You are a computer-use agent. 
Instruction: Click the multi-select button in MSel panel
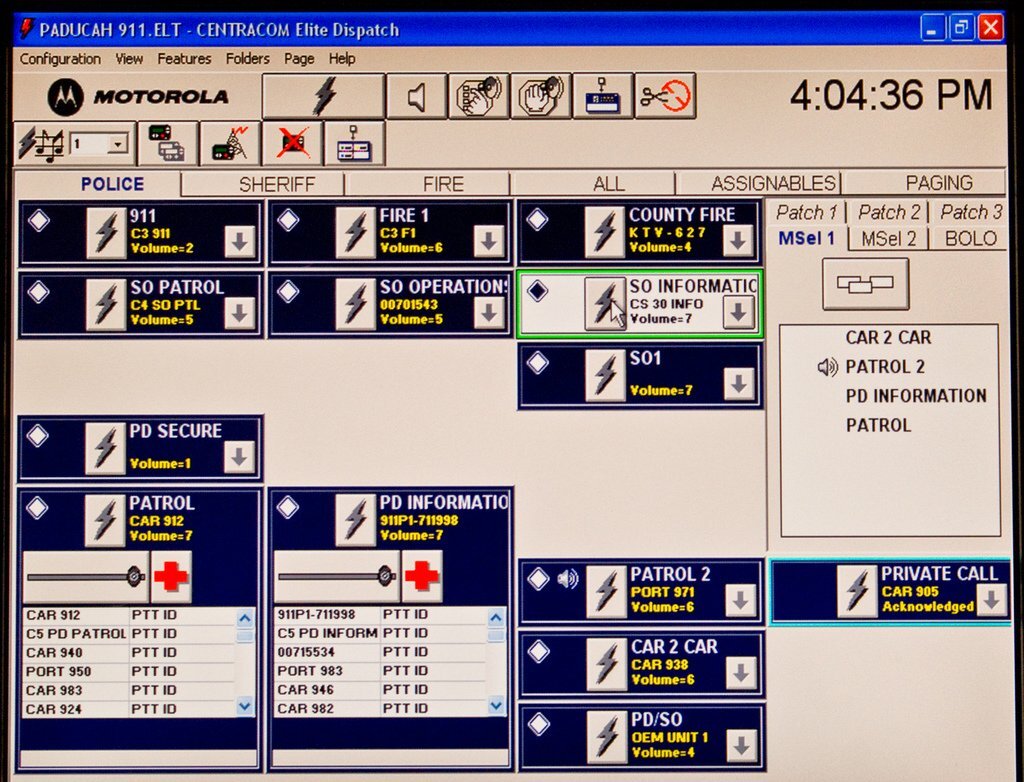tap(865, 284)
